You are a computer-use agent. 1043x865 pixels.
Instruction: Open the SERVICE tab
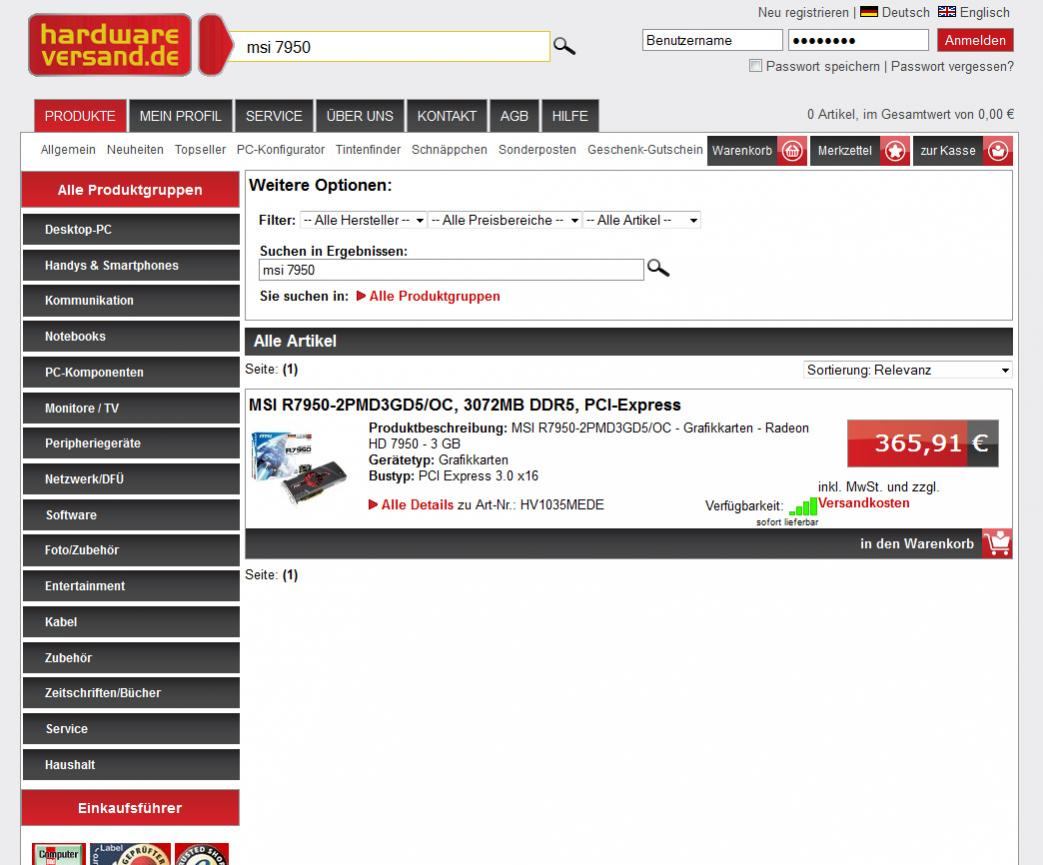pyautogui.click(x=274, y=116)
